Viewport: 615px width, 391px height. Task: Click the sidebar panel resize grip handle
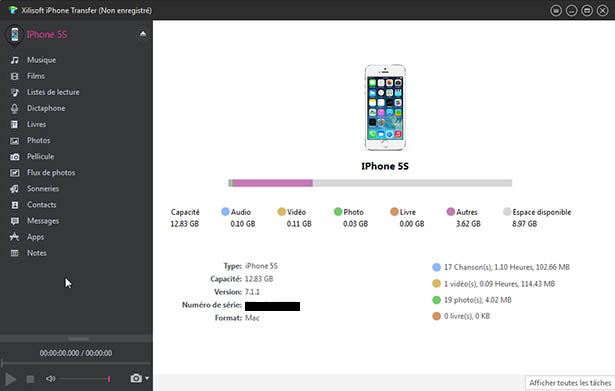coord(78,338)
